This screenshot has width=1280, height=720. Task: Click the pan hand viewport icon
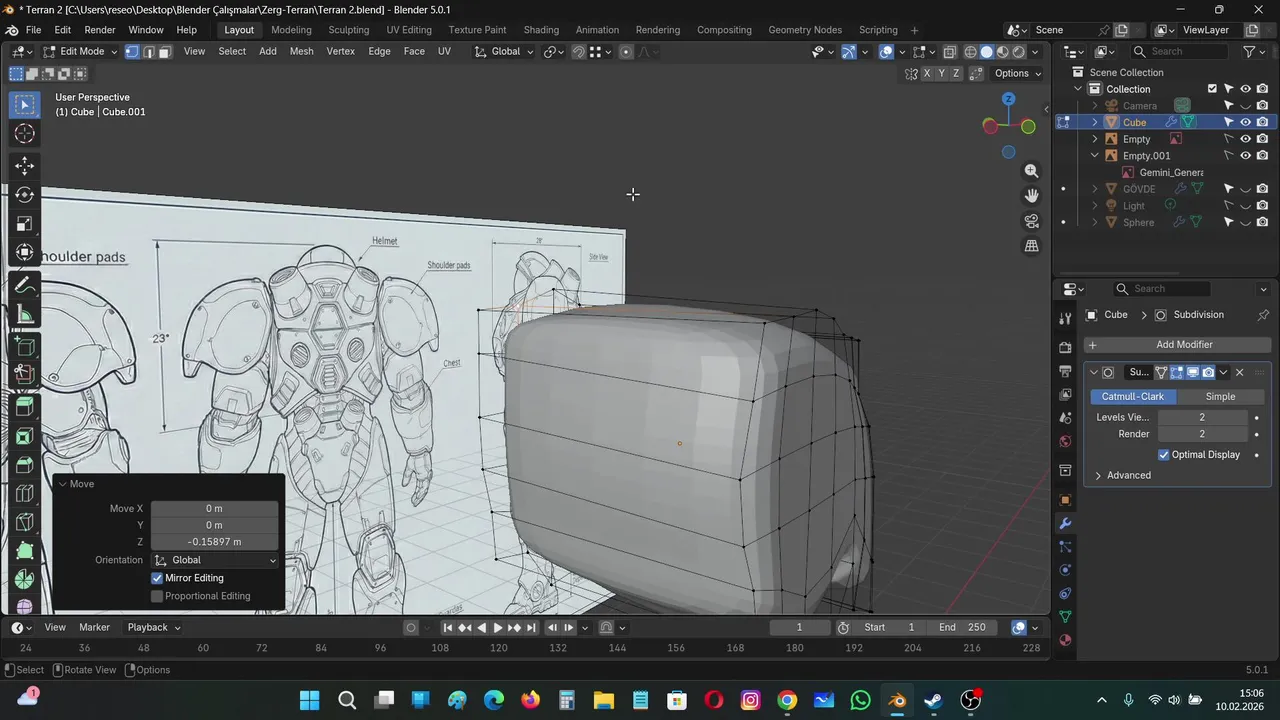1032,196
